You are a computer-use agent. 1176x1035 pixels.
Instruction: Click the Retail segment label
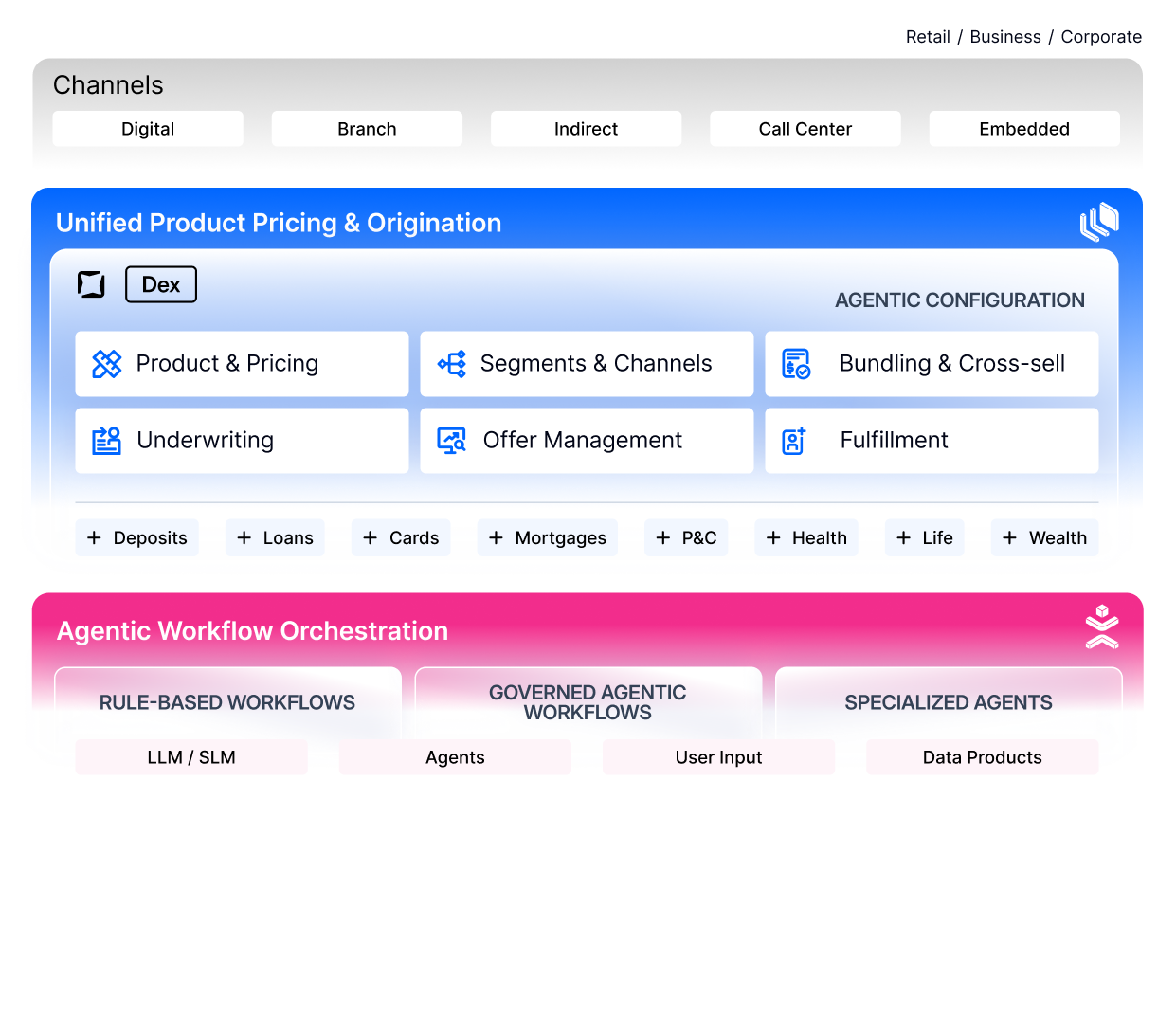click(x=928, y=37)
